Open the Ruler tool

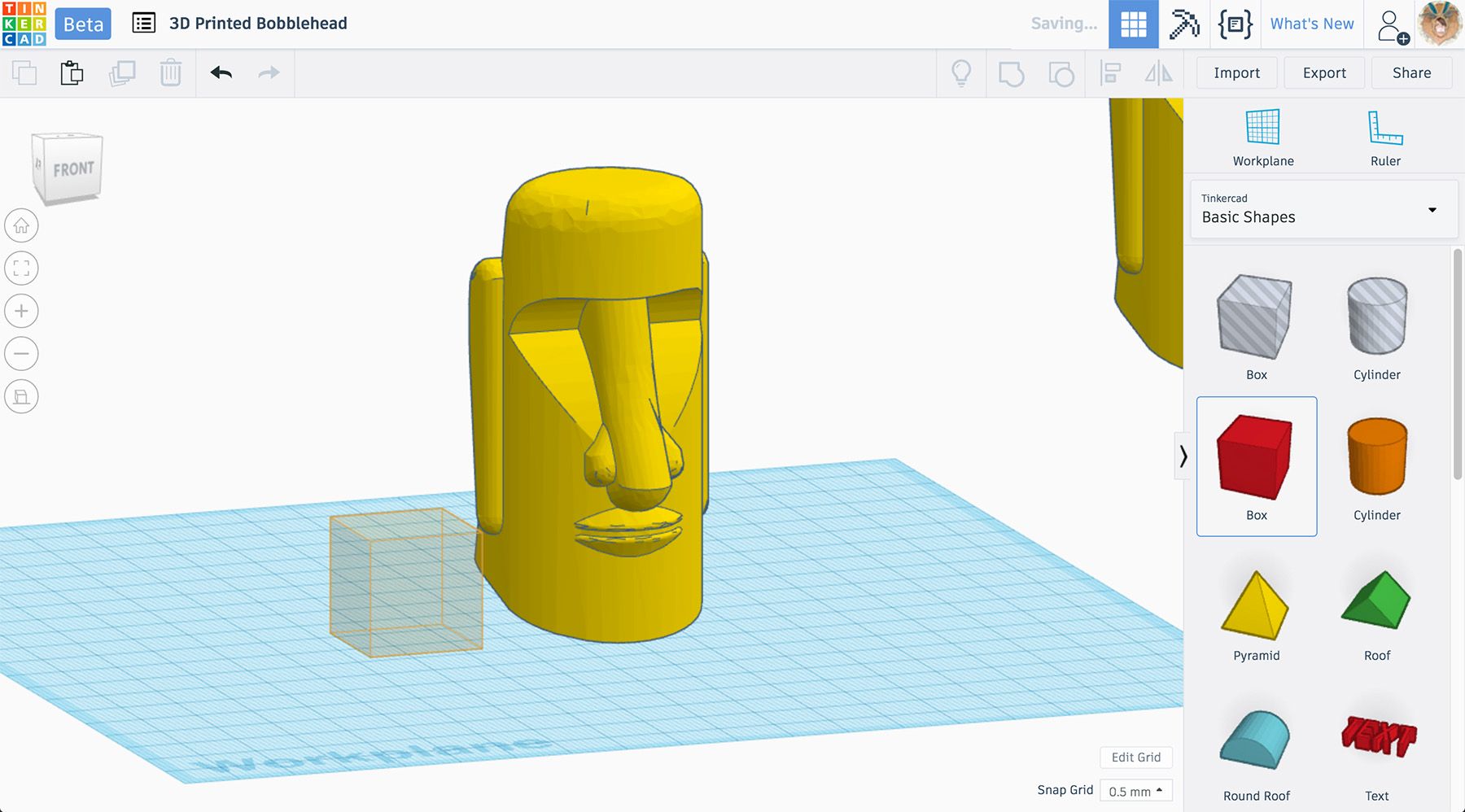tap(1384, 134)
